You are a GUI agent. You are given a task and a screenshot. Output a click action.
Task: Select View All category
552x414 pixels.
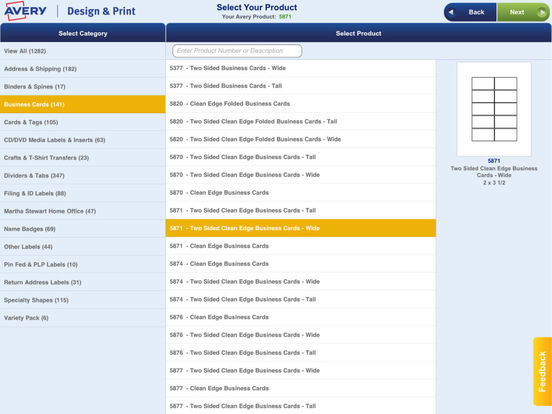(82, 51)
